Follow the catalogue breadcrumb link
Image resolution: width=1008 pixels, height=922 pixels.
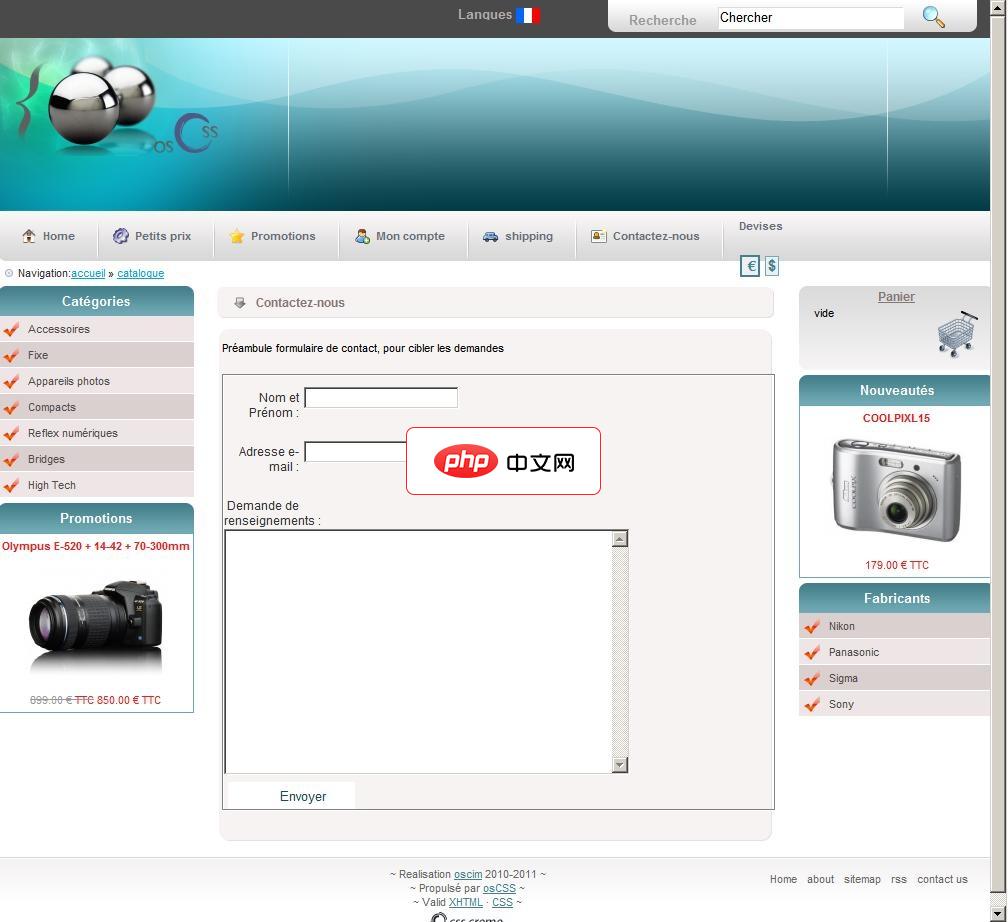(140, 274)
